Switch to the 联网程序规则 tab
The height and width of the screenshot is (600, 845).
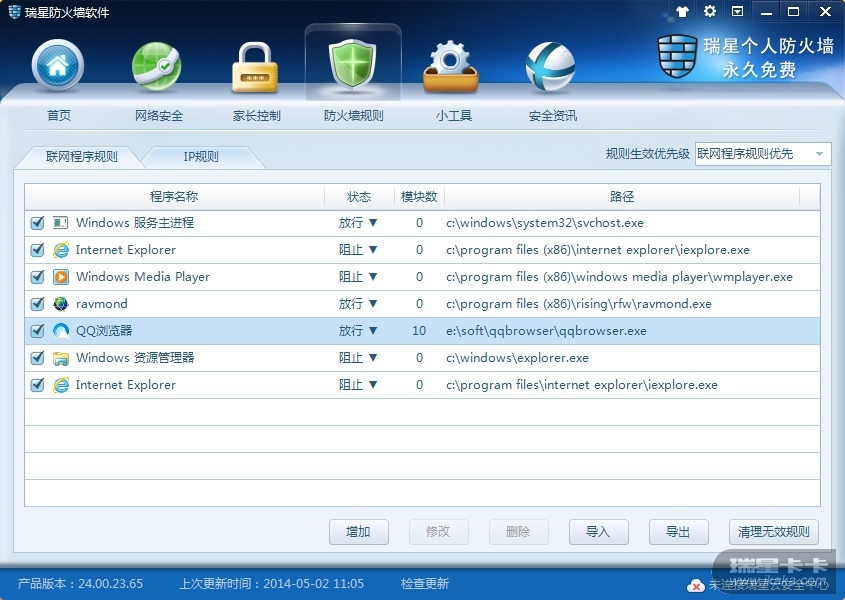coord(81,157)
